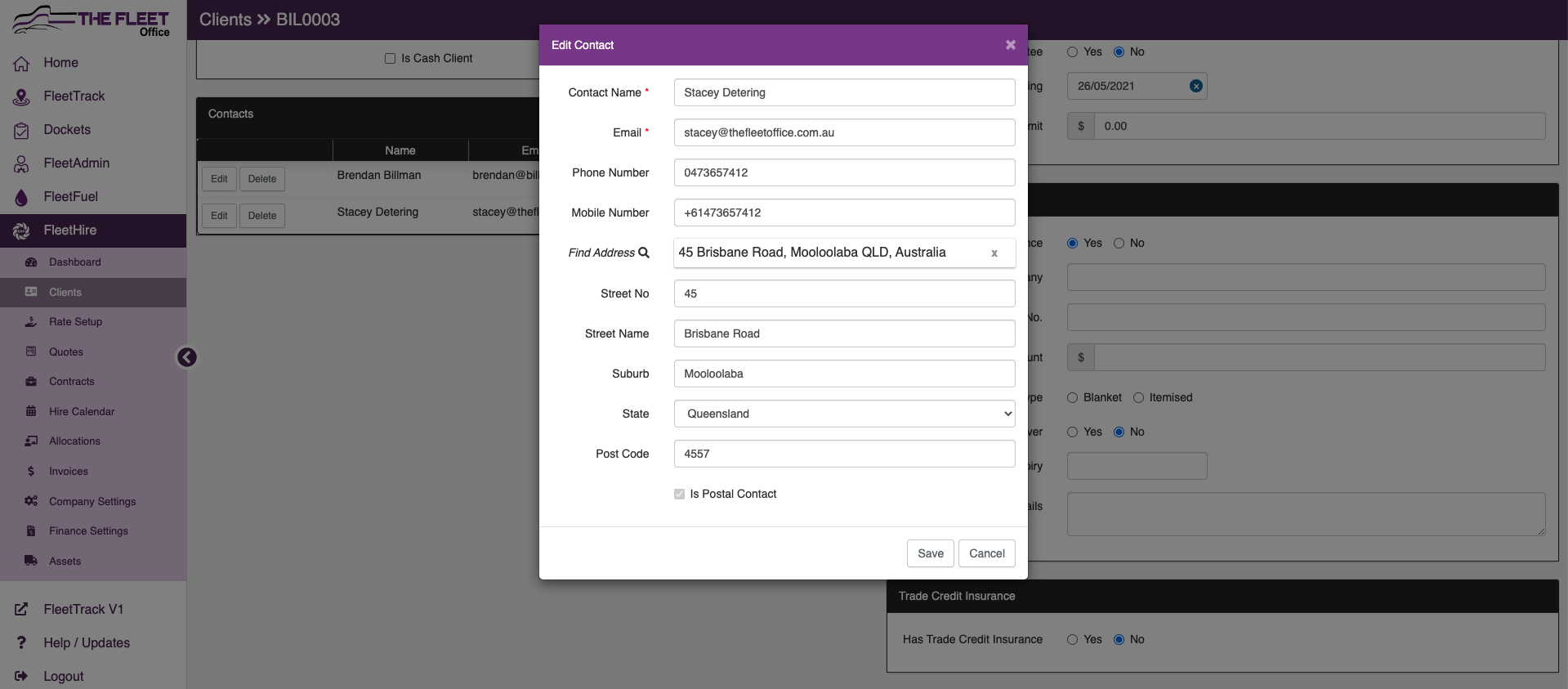Click the Company Settings cogs icon
This screenshot has width=1568, height=689.
pyautogui.click(x=31, y=501)
